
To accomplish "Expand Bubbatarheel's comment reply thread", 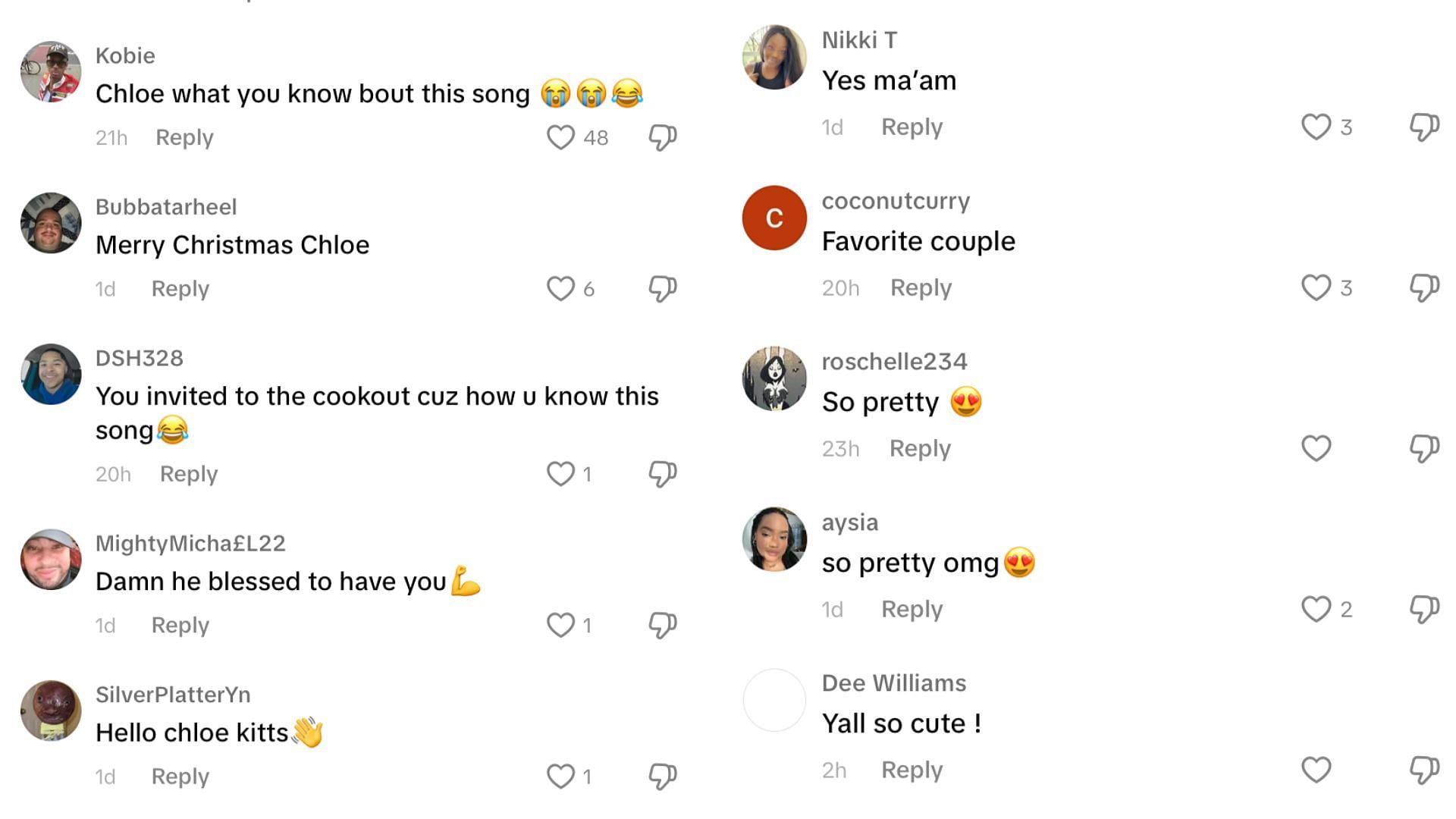I will click(181, 288).
